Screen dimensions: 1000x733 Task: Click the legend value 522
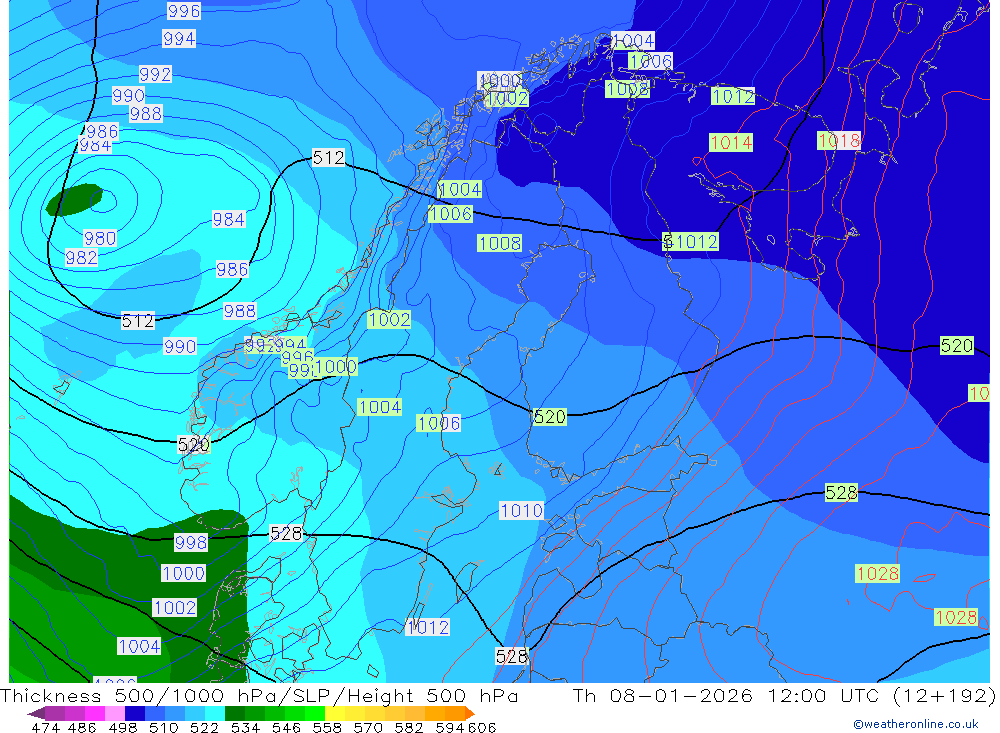(x=205, y=727)
